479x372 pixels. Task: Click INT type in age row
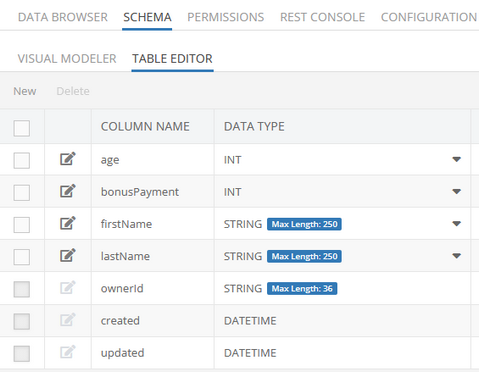click(x=232, y=160)
